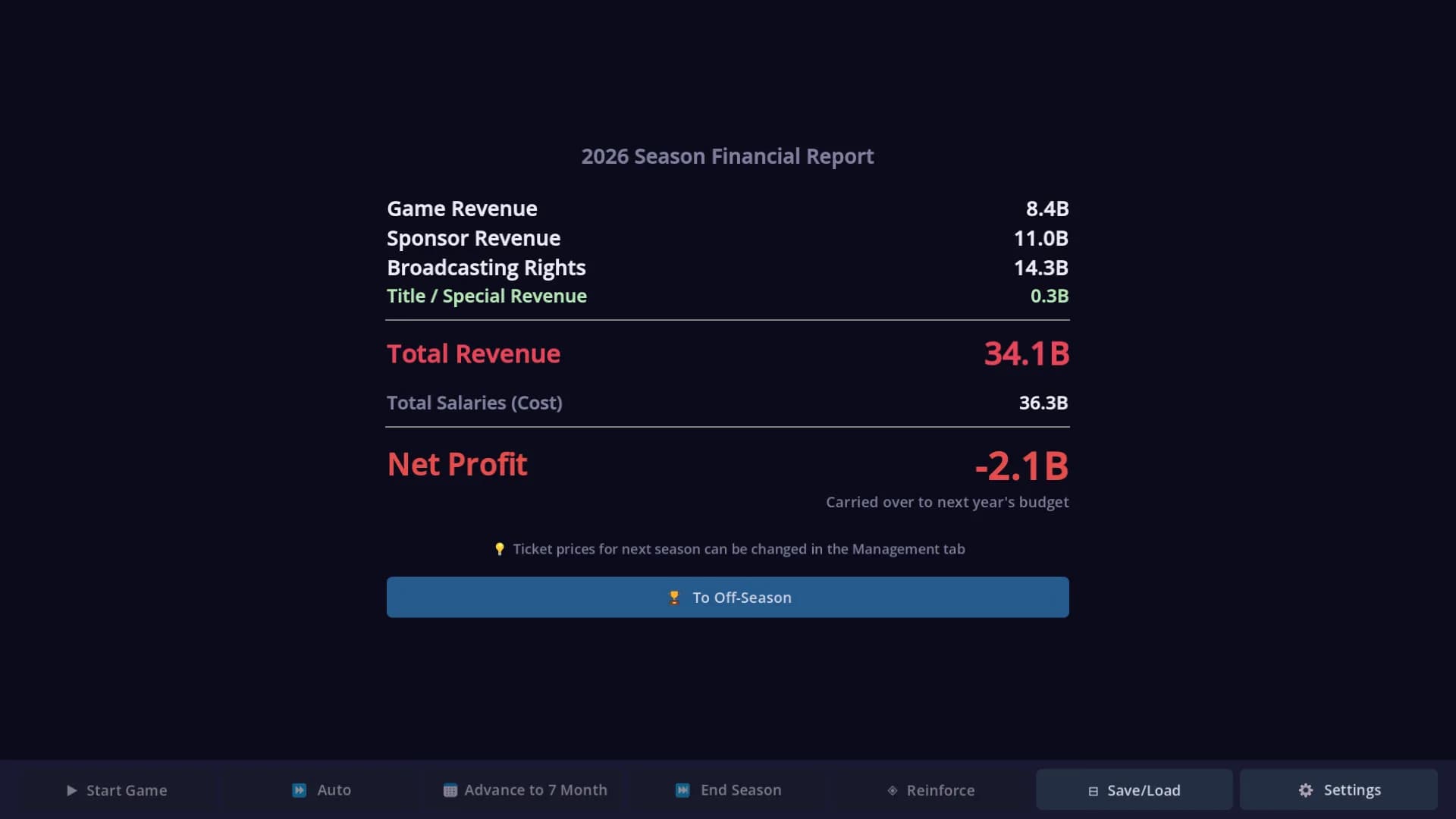Click the gear icon on Settings

coord(1305,790)
